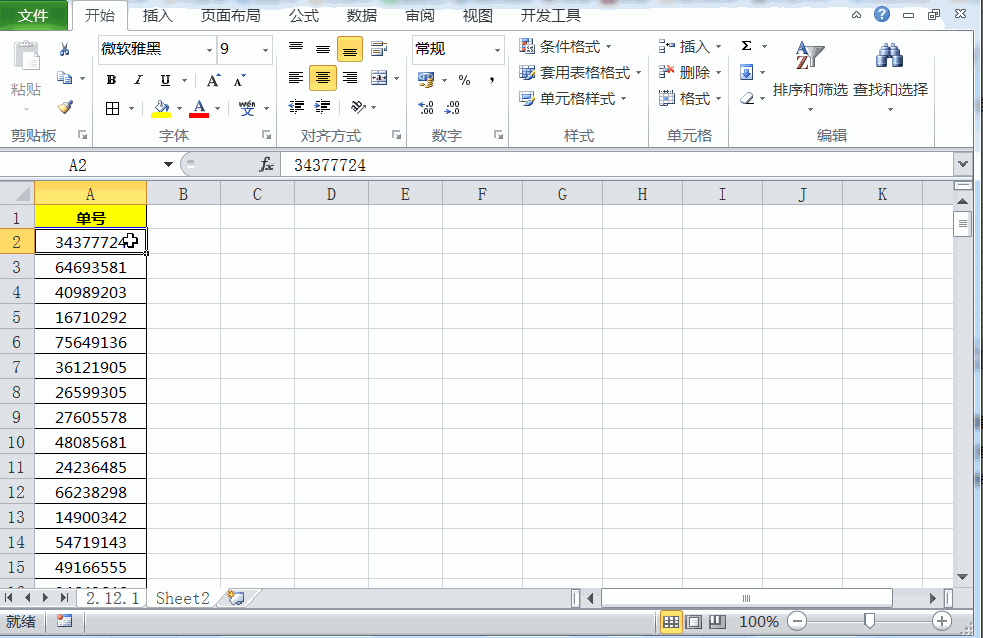This screenshot has height=638, width=983.
Task: Switch to the 公式 ribbon tab
Action: (304, 16)
